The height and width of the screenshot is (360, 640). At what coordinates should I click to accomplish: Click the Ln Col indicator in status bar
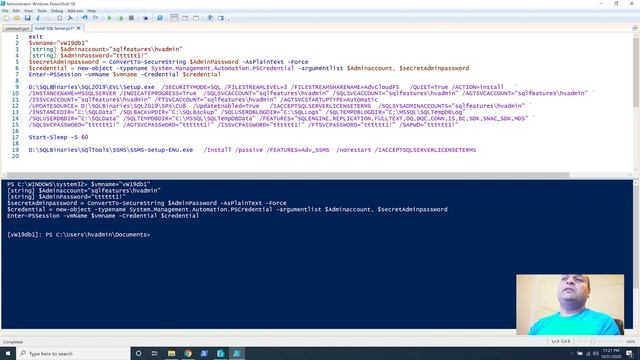pos(561,341)
